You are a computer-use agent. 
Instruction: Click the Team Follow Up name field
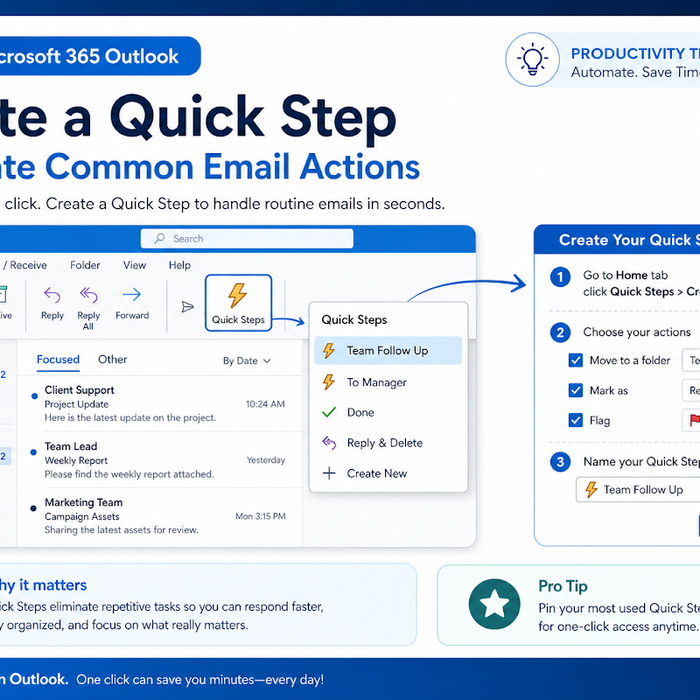638,490
